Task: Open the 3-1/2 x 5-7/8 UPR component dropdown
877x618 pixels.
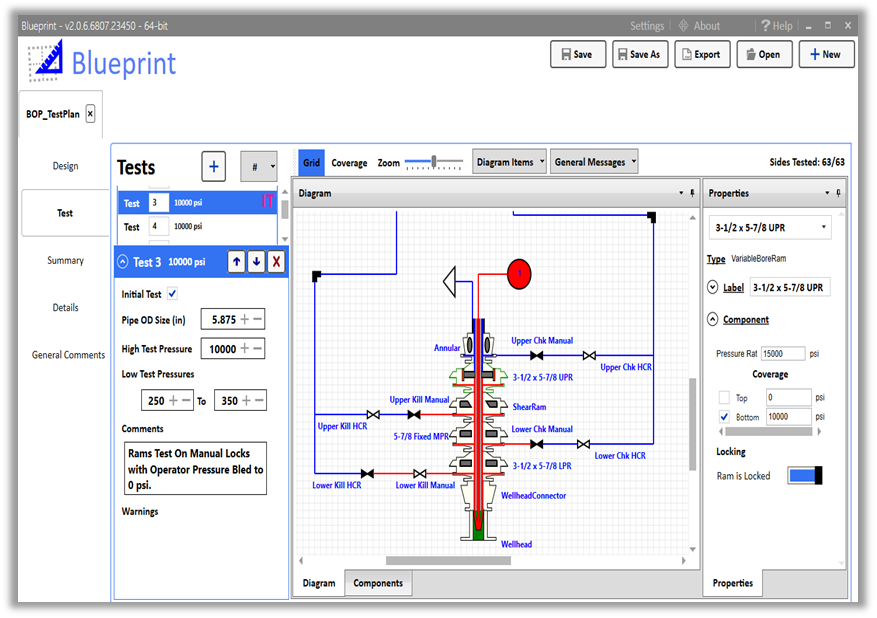Action: (768, 227)
